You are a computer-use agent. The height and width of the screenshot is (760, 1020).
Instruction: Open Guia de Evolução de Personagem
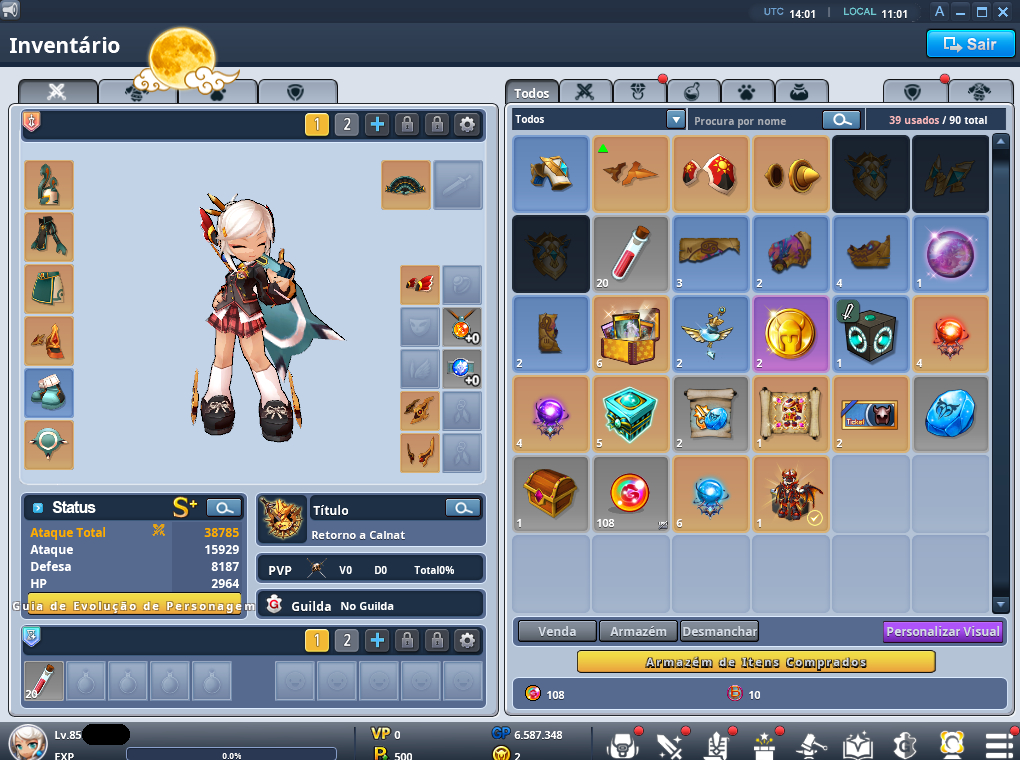pyautogui.click(x=134, y=606)
